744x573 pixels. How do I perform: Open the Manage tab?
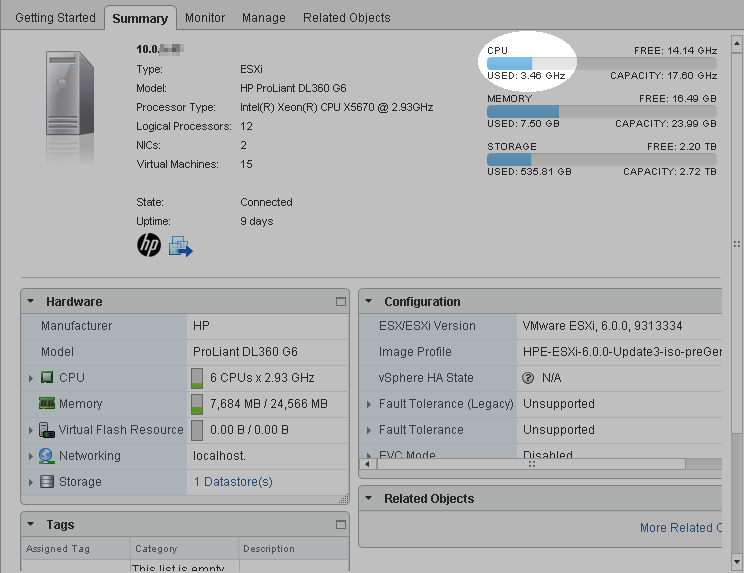click(x=264, y=18)
